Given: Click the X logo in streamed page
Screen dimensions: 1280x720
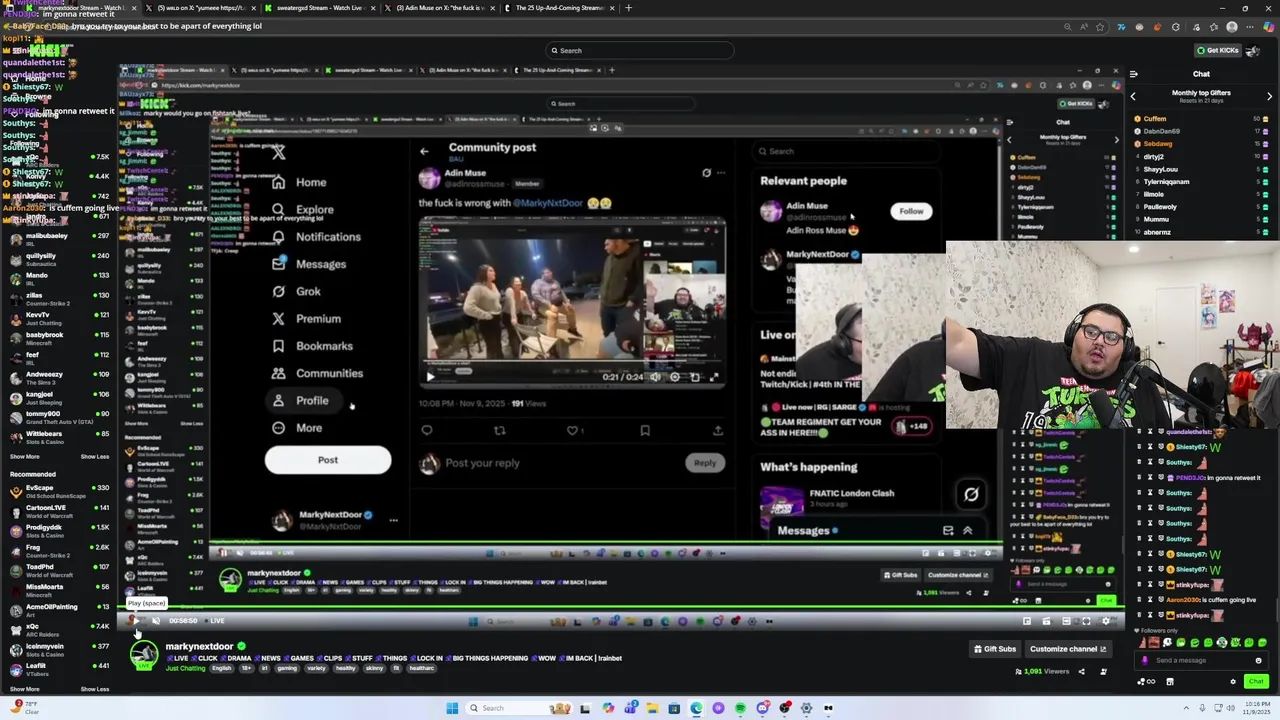Looking at the screenshot, I should pos(279,152).
